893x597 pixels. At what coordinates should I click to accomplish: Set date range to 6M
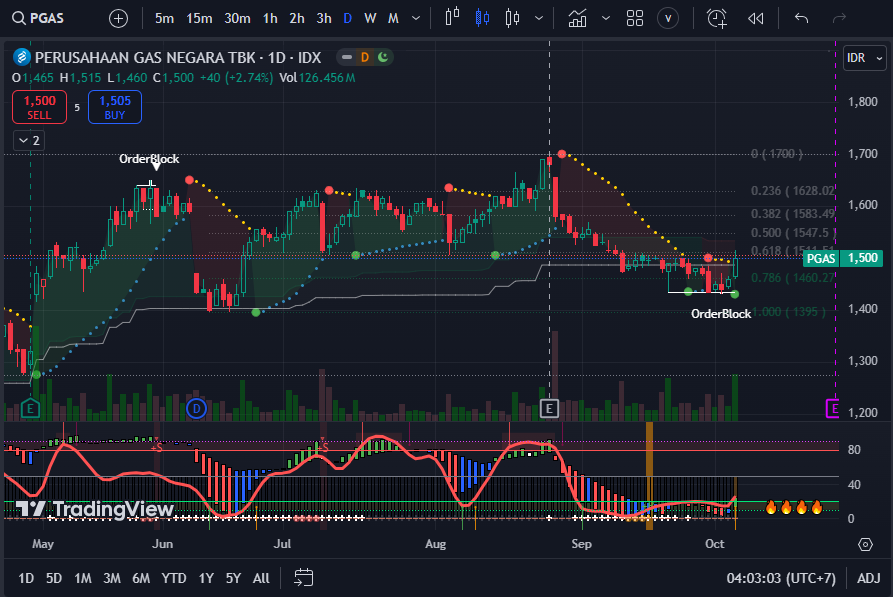tap(141, 578)
